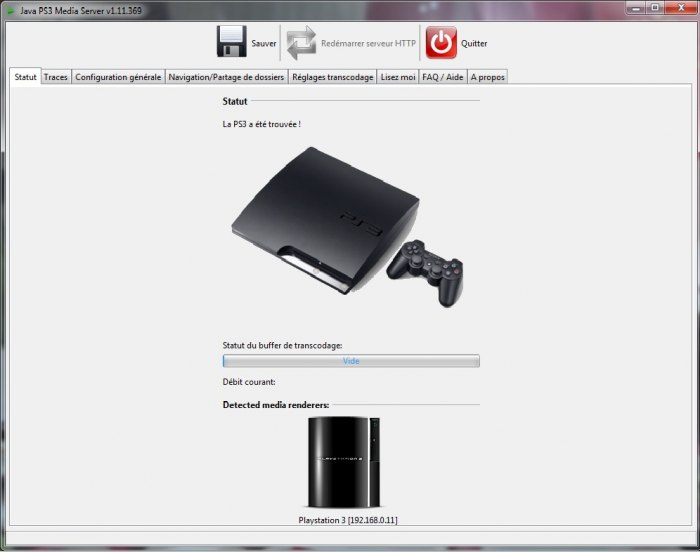Click the detected Playstation 3 renderer image

pyautogui.click(x=344, y=463)
